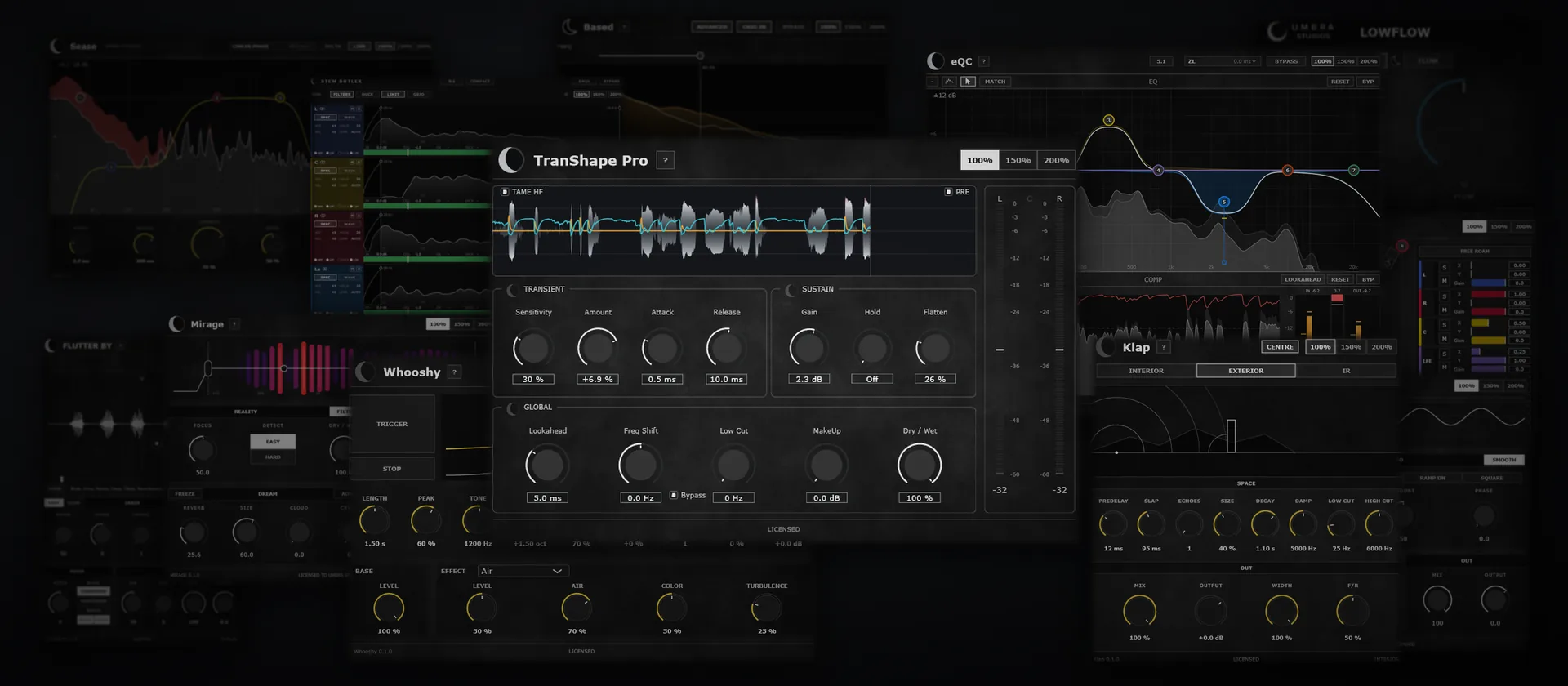Click eQC MATCH button
Viewport: 1568px width, 686px height.
point(995,82)
